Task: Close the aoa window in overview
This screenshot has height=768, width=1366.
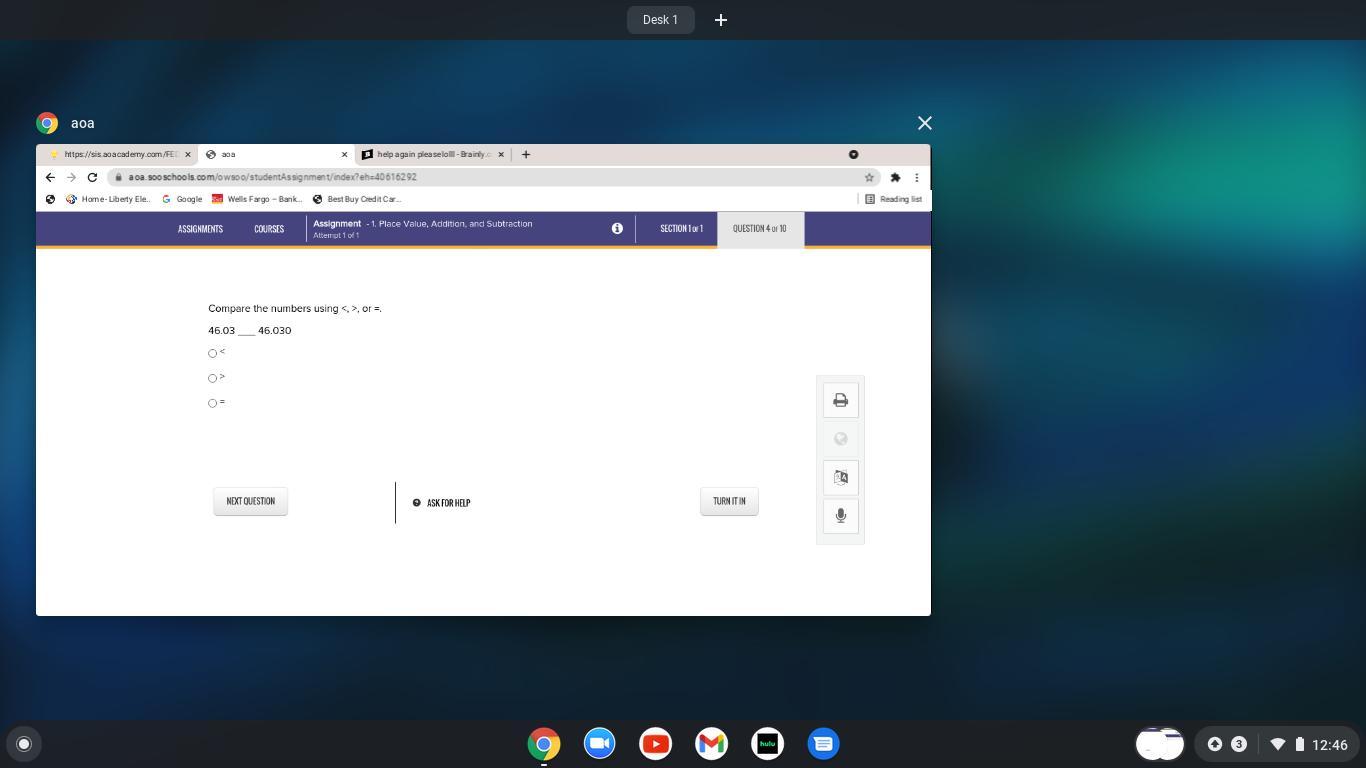Action: click(x=924, y=123)
